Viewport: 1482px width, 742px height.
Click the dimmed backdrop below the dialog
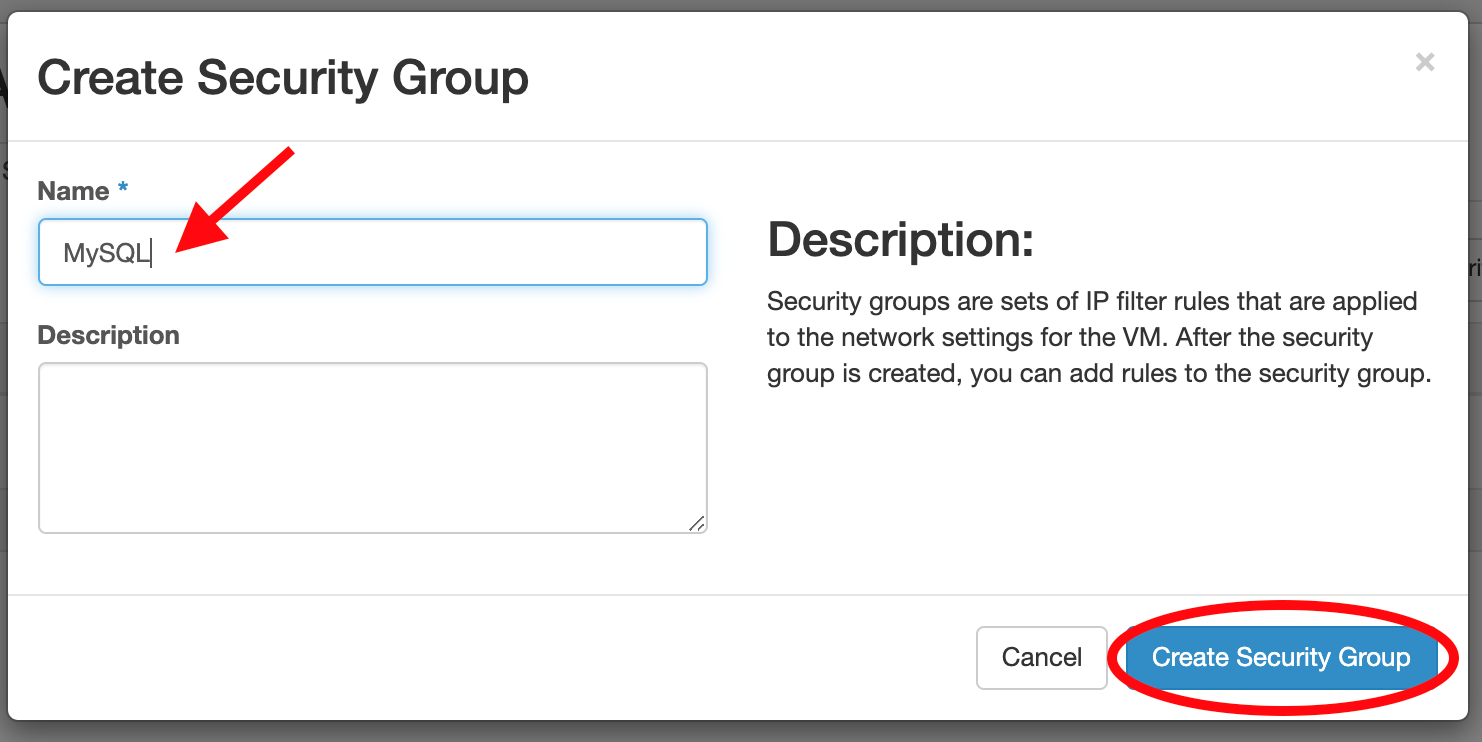[x=740, y=732]
